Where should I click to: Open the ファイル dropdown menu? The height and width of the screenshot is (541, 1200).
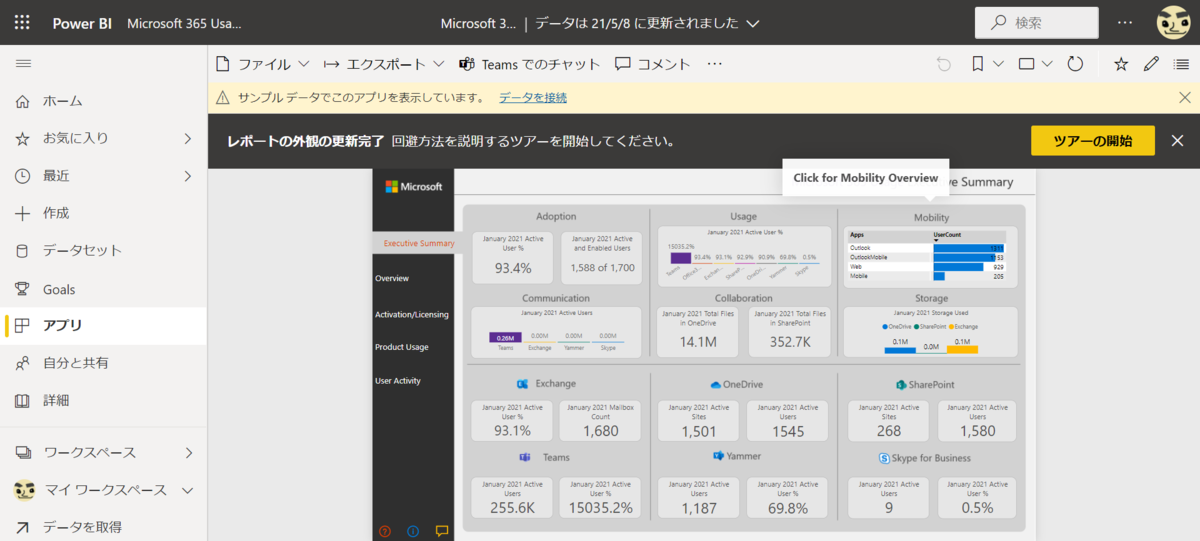263,64
